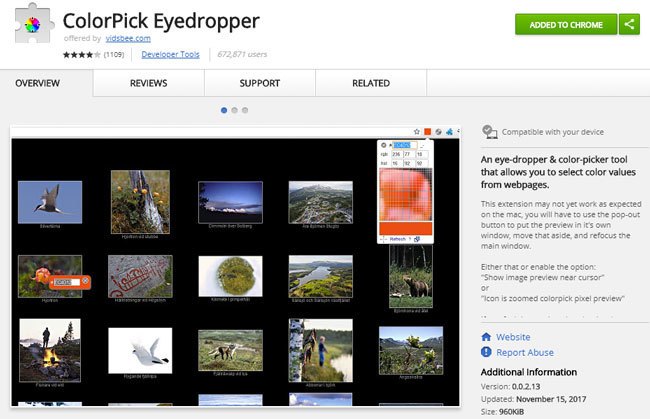Click the campfire silhouette thumbnail
650x419 pixels.
click(50, 350)
